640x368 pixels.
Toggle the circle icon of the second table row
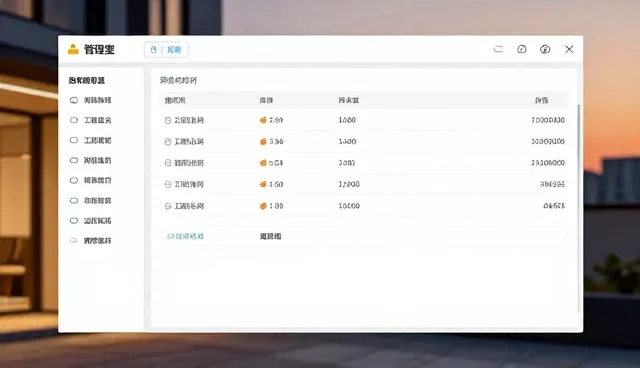coord(168,142)
